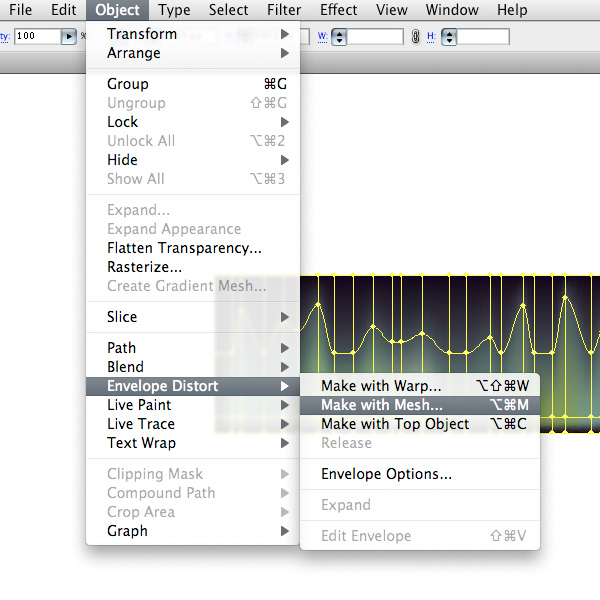Choose Rasterize command
This screenshot has width=600, height=600.
click(x=193, y=267)
